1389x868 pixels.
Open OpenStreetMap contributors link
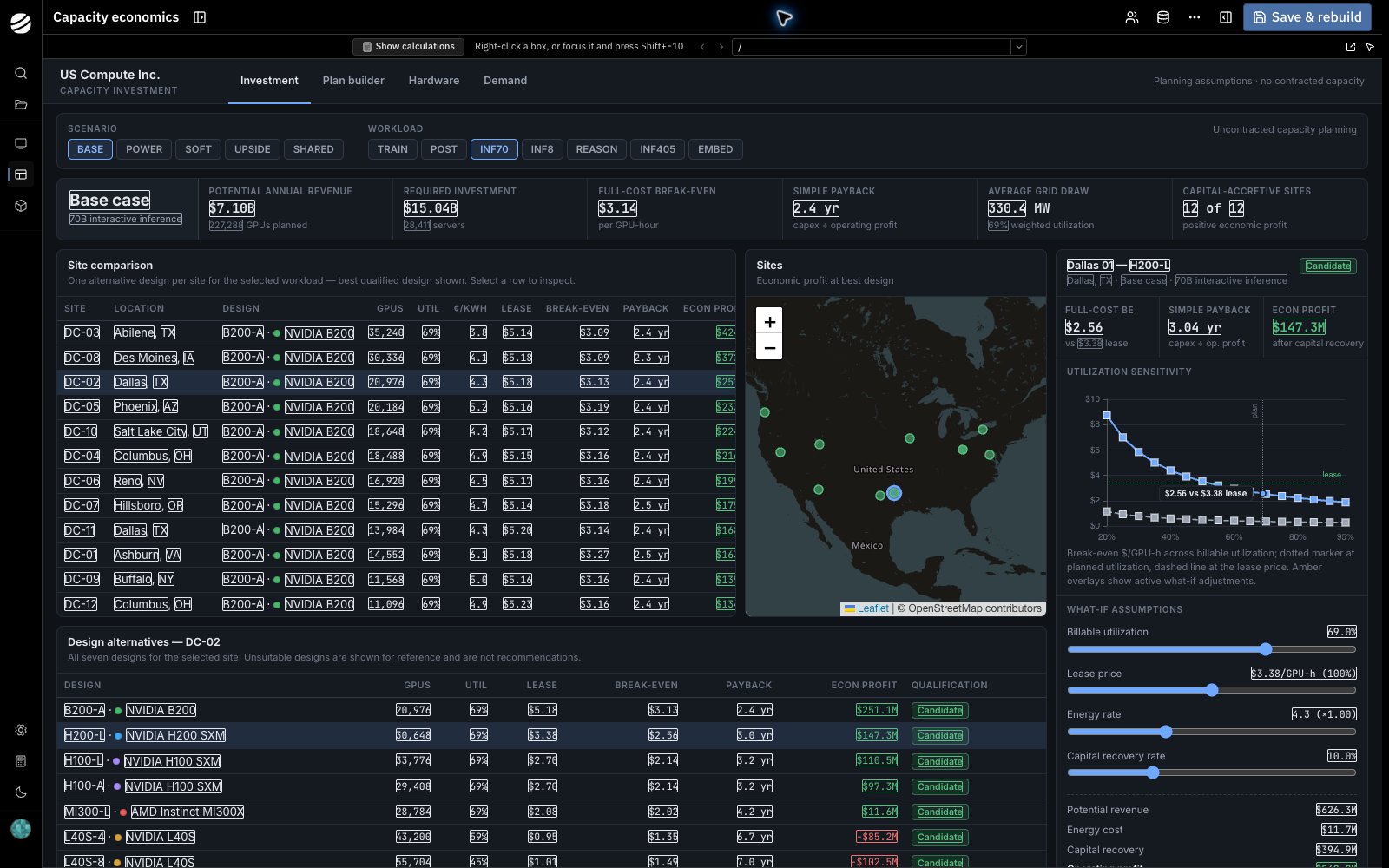click(974, 608)
